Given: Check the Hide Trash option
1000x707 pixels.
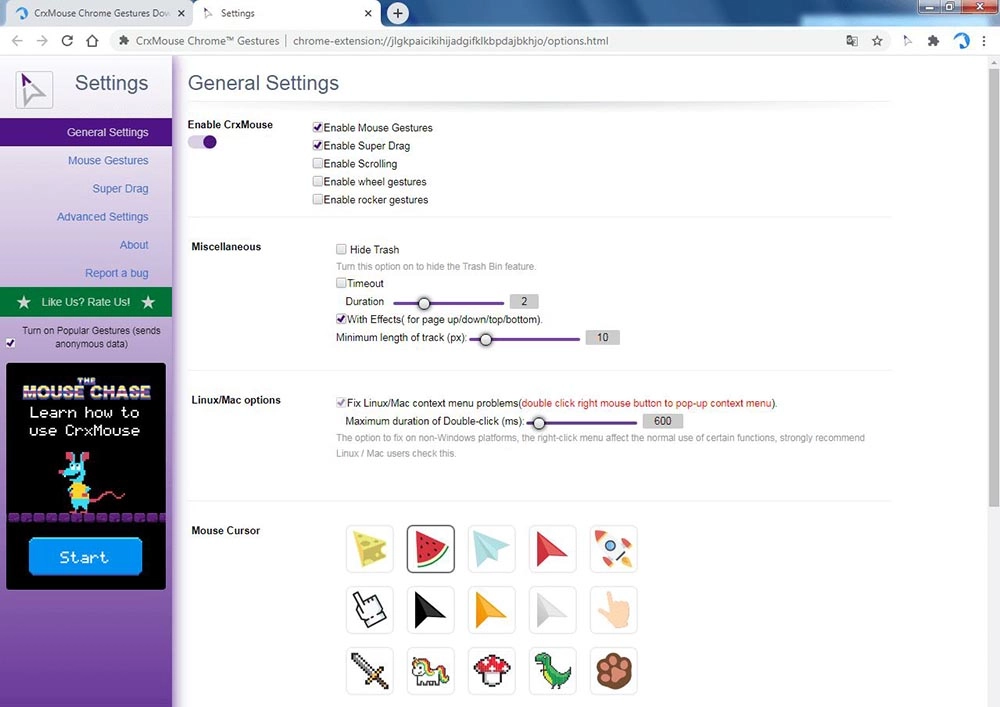Looking at the screenshot, I should click(341, 249).
